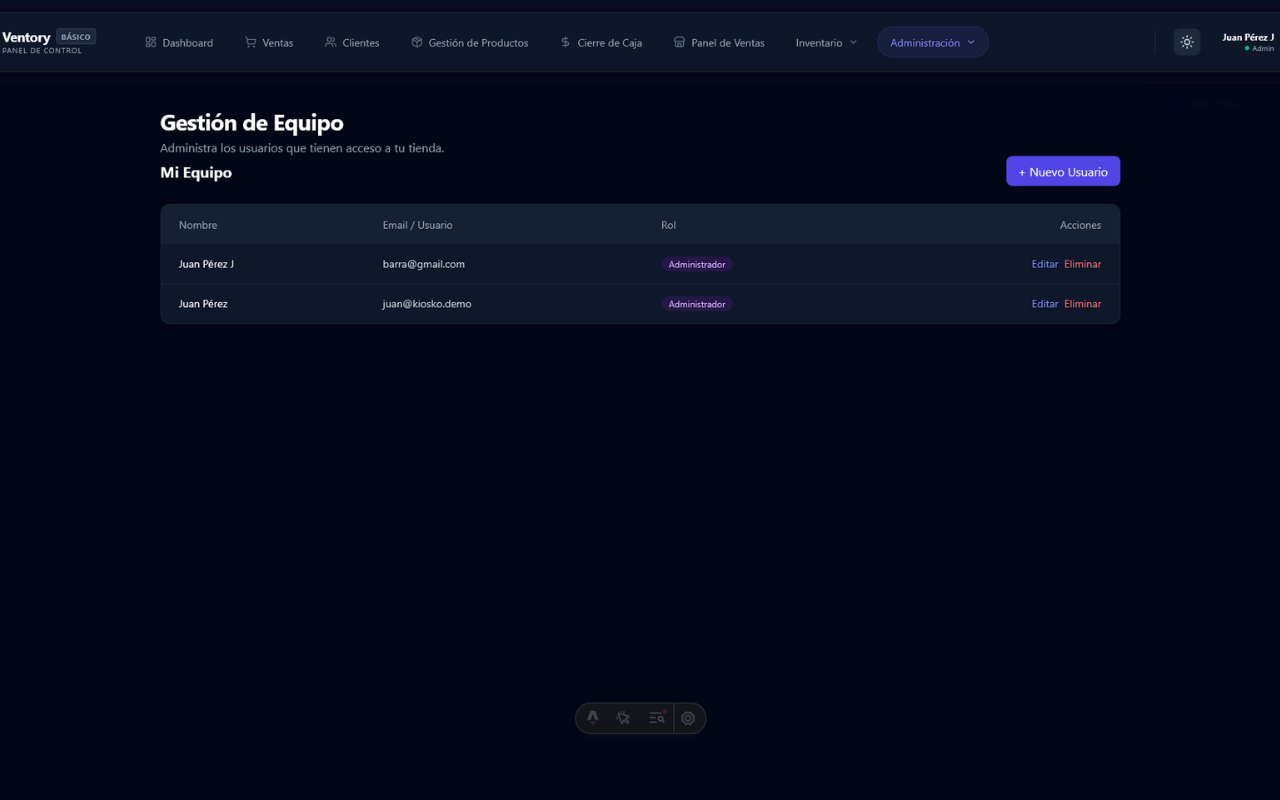
Task: Open the Juan Pérez J profile in header
Action: tap(1247, 42)
